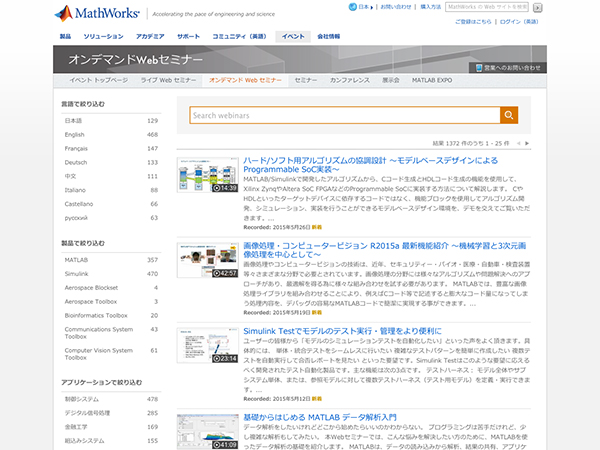Open the 23:14 webinar thumbnail
The image size is (600, 450).
click(x=208, y=346)
